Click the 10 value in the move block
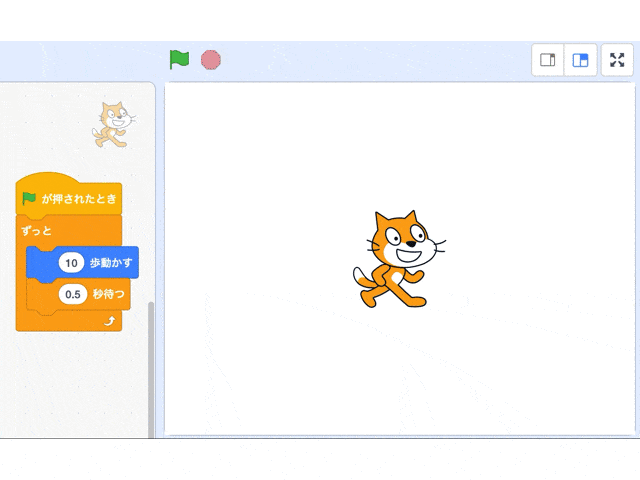This screenshot has height=480, width=640. coord(71,263)
